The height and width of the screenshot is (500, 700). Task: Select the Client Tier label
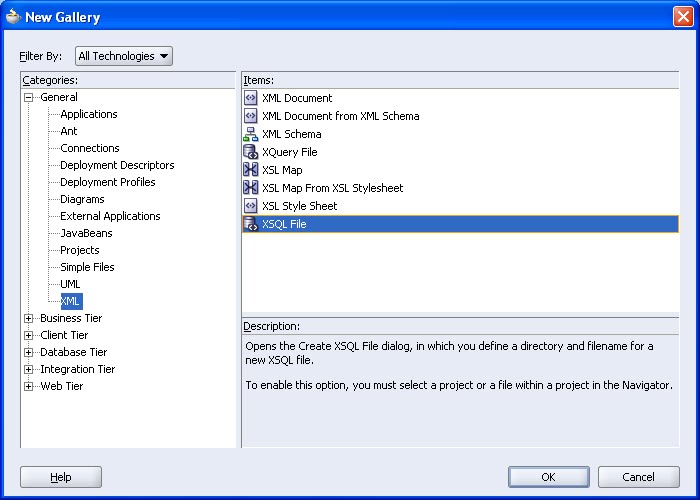pos(64,335)
